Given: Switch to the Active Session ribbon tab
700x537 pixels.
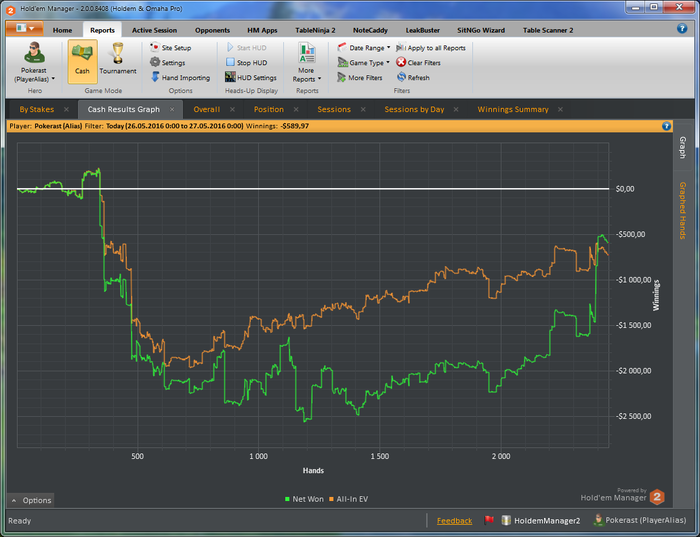Looking at the screenshot, I should pyautogui.click(x=154, y=30).
